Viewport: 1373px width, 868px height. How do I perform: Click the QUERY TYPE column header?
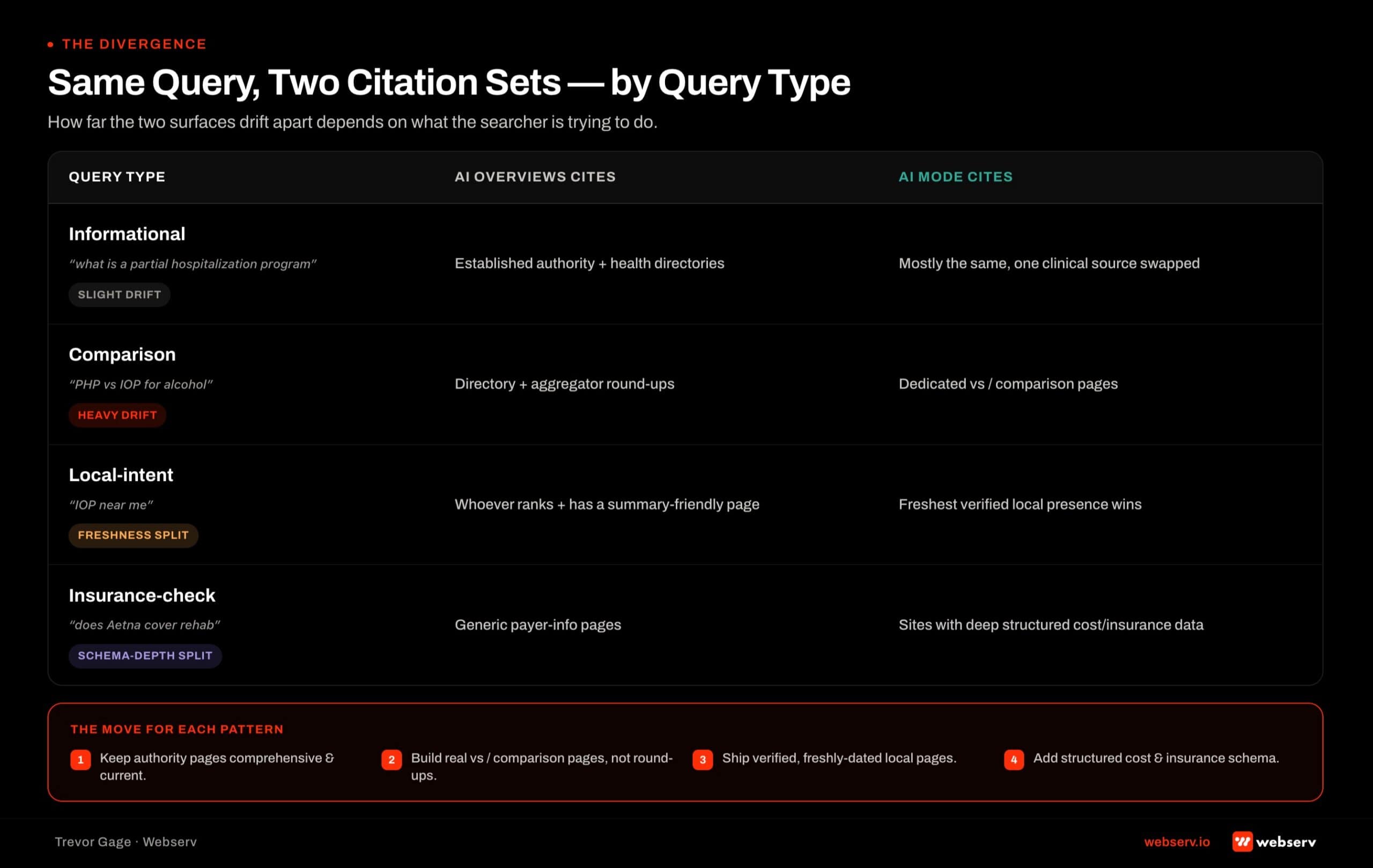click(x=117, y=177)
